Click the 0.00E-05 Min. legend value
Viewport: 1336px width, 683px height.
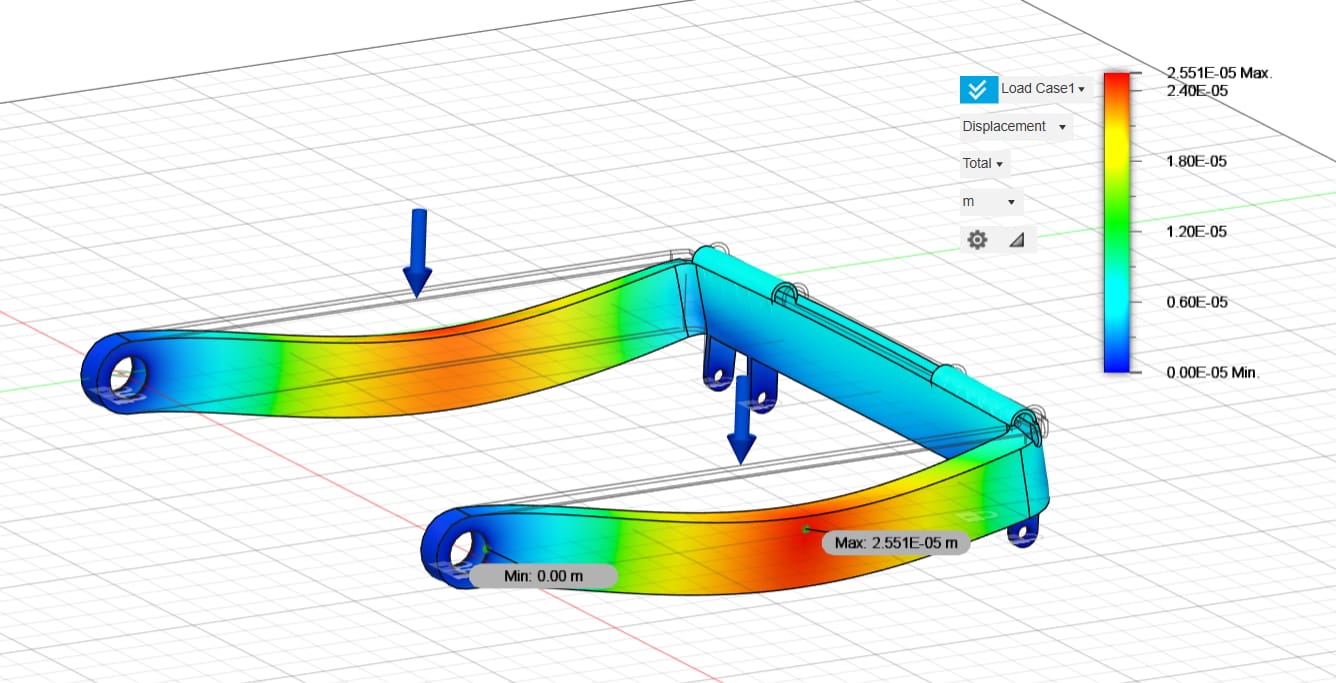point(1212,372)
